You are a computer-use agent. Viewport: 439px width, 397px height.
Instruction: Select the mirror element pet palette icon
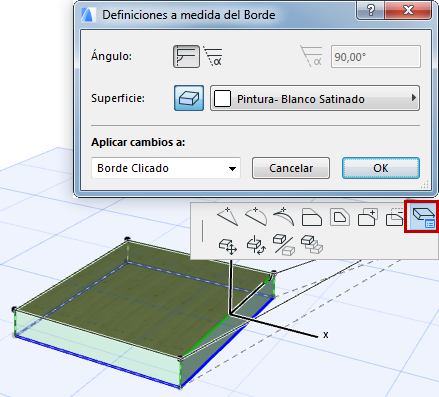point(284,245)
